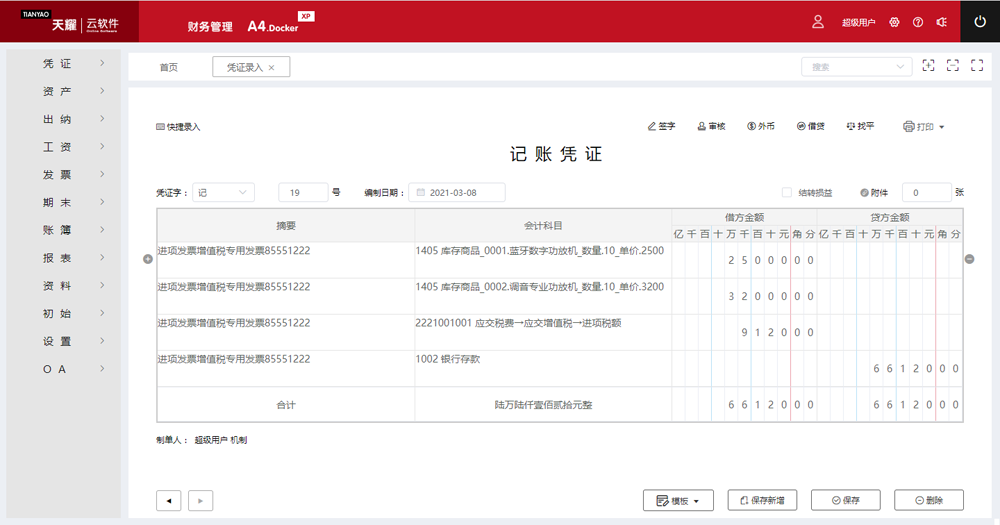Screen dimensions: 1000x525
Task: Click the 保存新增 button
Action: [762, 500]
